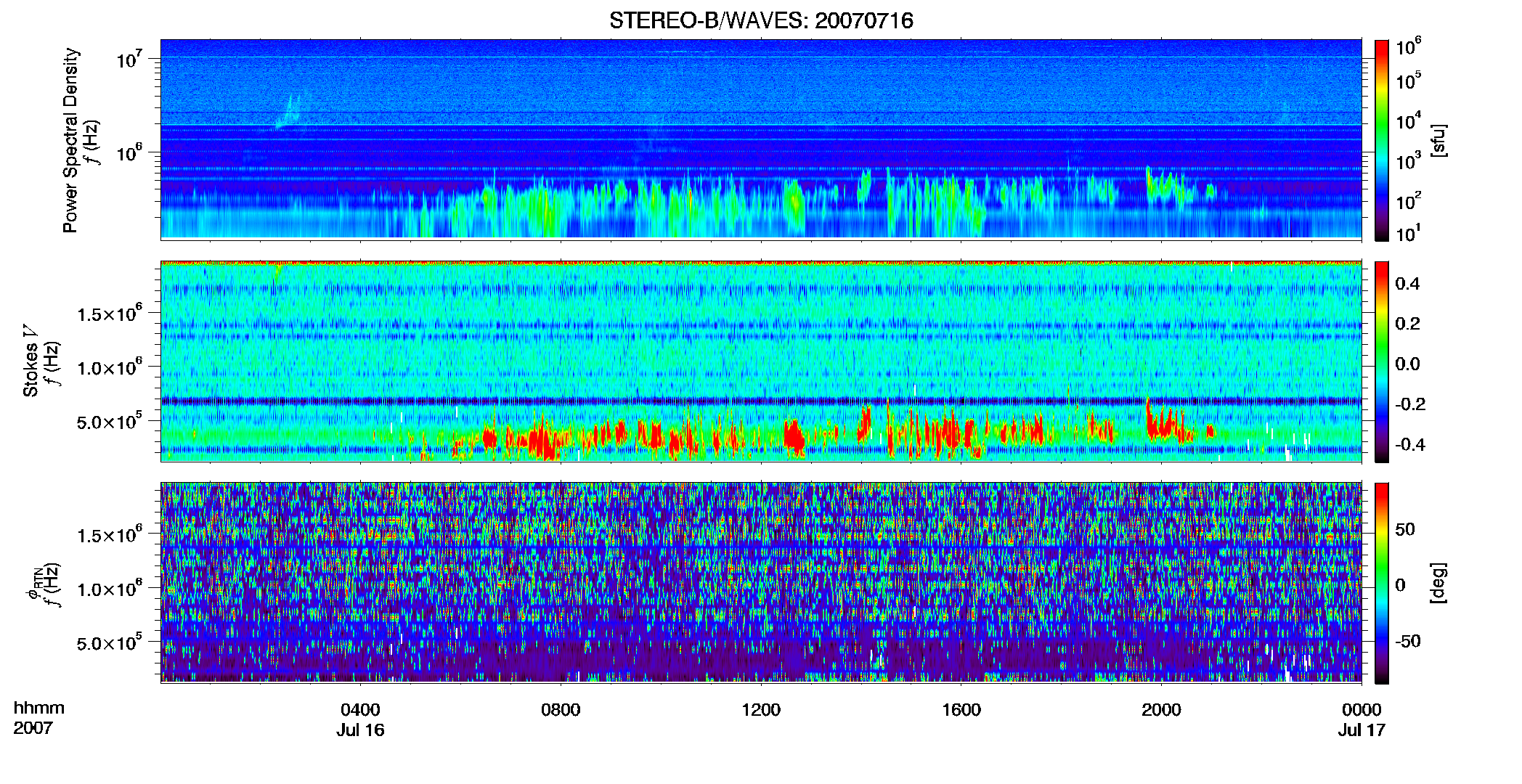The width and height of the screenshot is (1522, 784).
Task: Click the Jul 16 date label
Action: point(360,730)
